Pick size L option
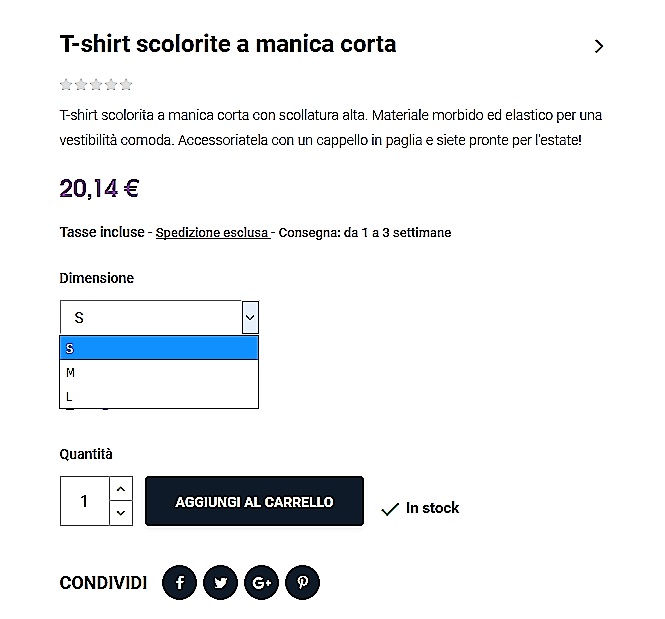The image size is (665, 619). (x=159, y=397)
